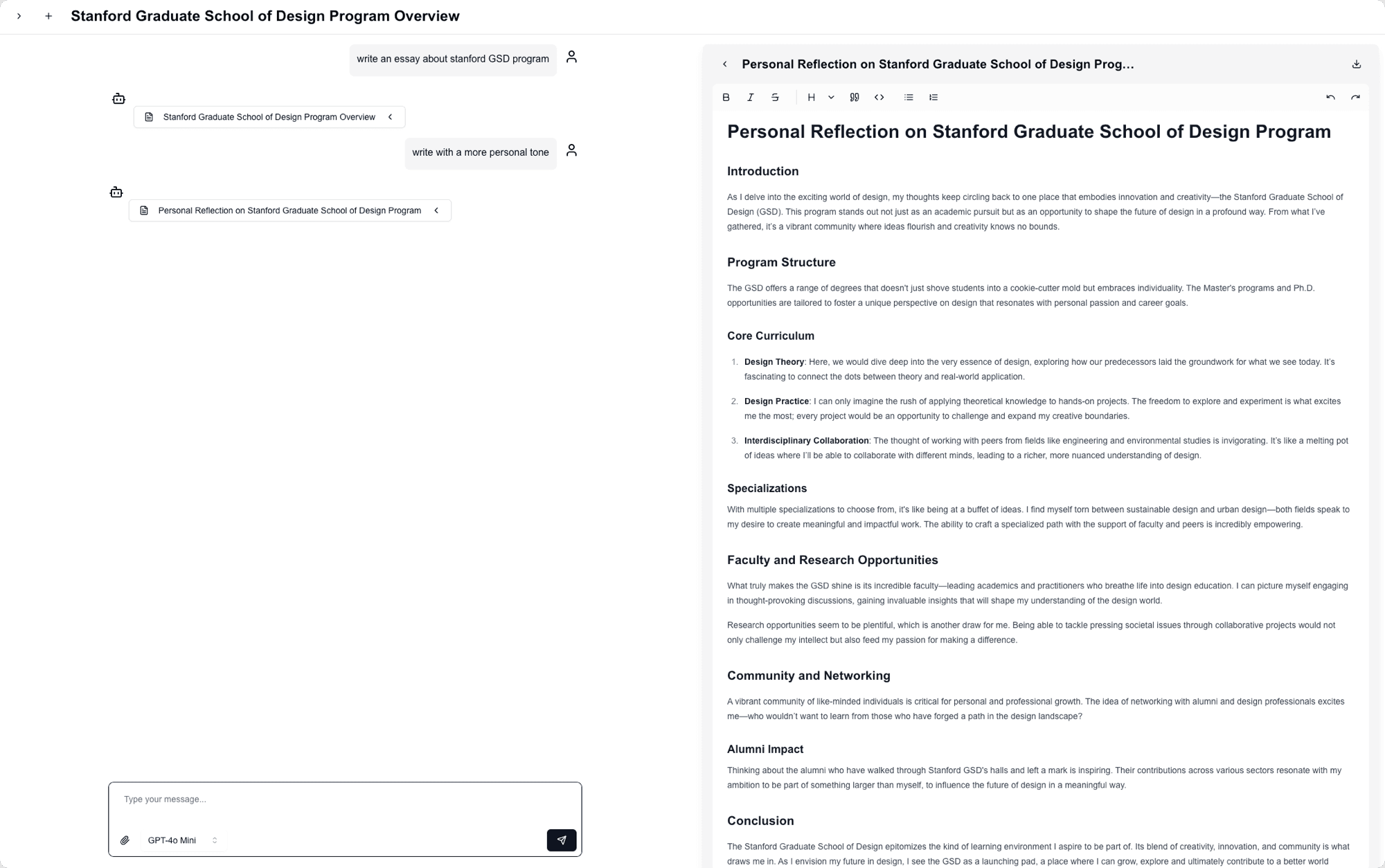This screenshot has width=1385, height=868.
Task: Click the inline code icon
Action: (x=879, y=97)
